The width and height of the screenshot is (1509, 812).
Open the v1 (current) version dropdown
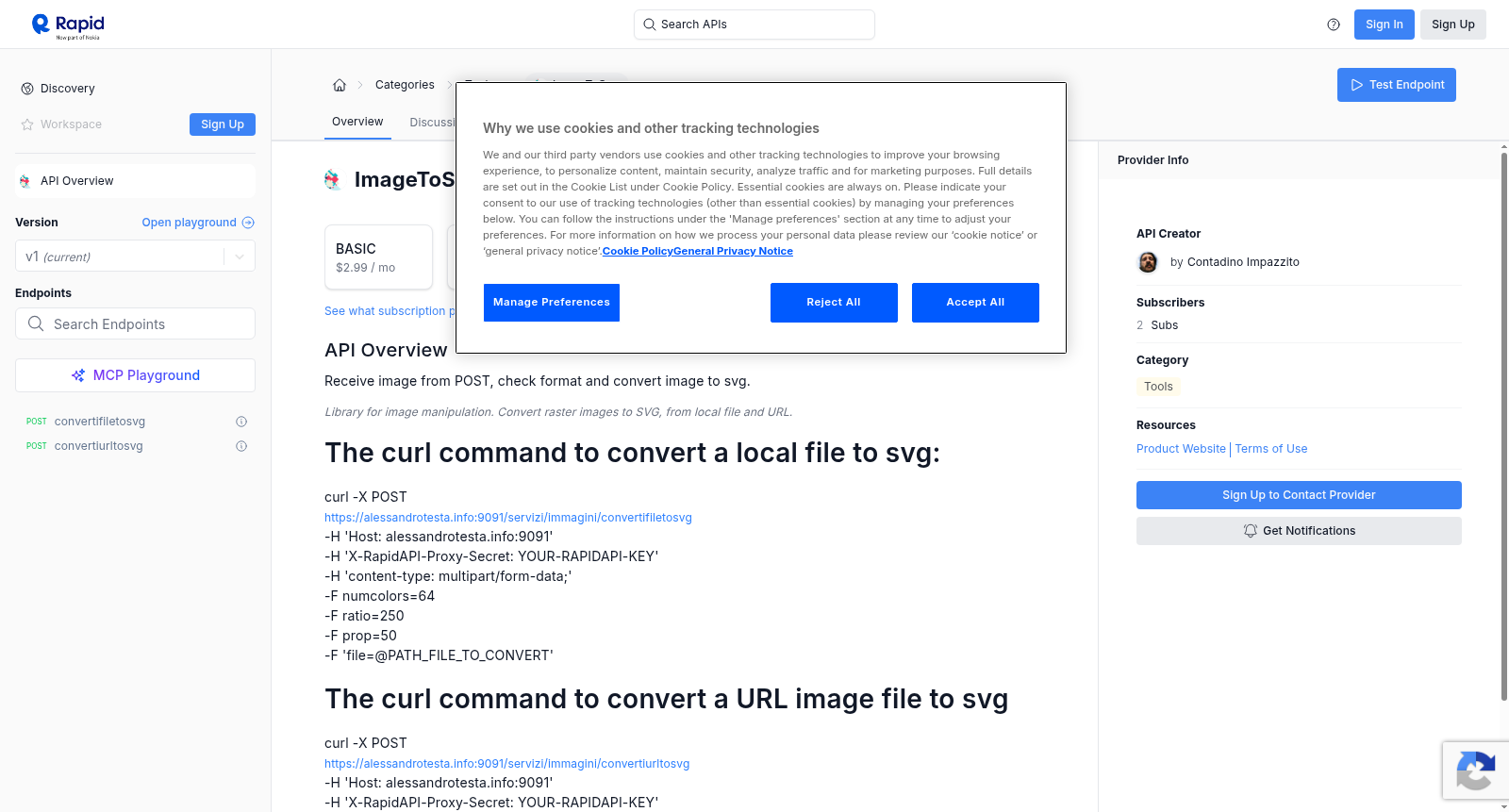pyautogui.click(x=135, y=257)
